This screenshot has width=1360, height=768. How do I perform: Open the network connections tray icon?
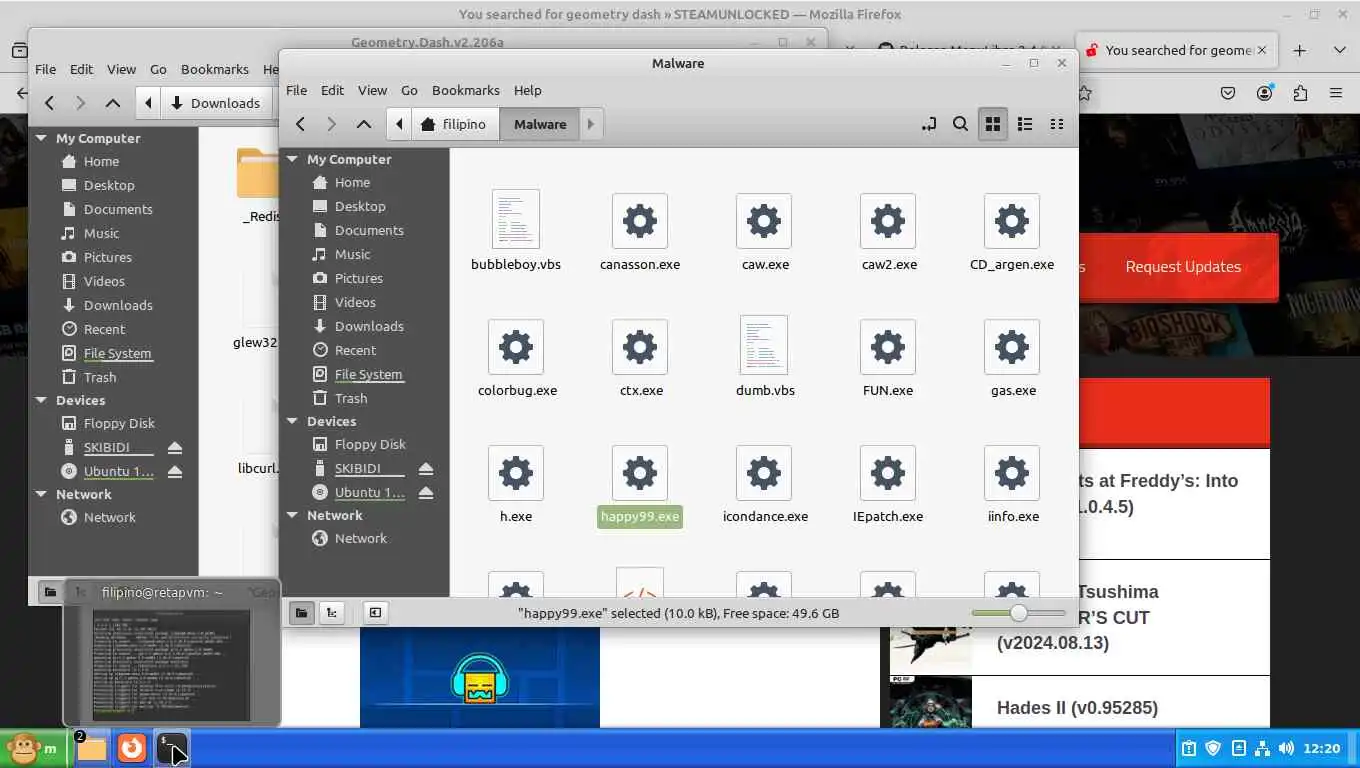click(1262, 748)
